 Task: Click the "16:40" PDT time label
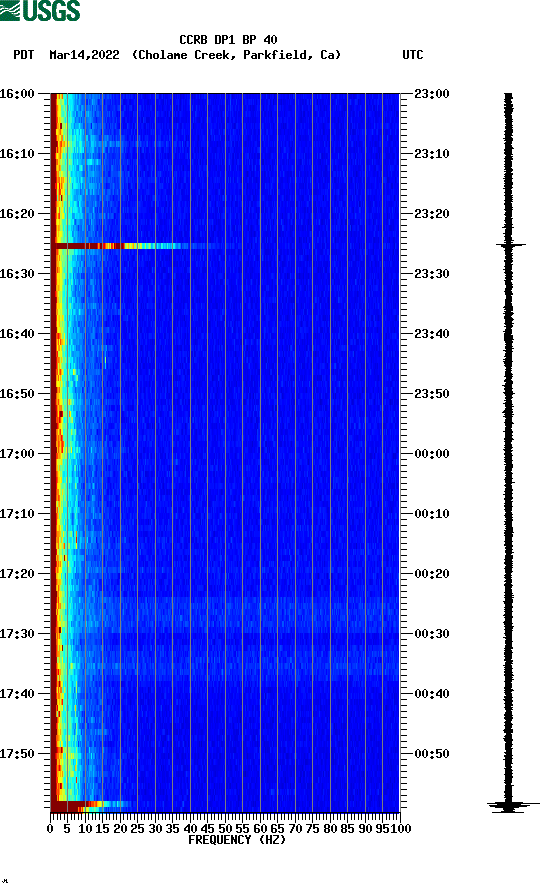coord(17,334)
